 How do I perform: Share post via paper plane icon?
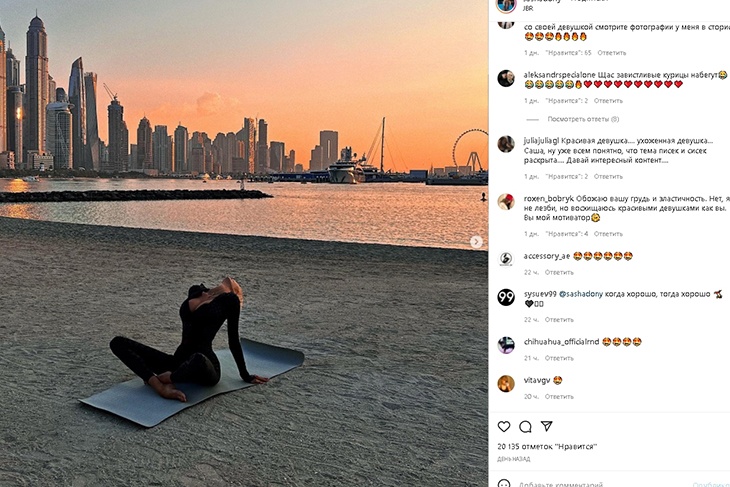pyautogui.click(x=547, y=426)
